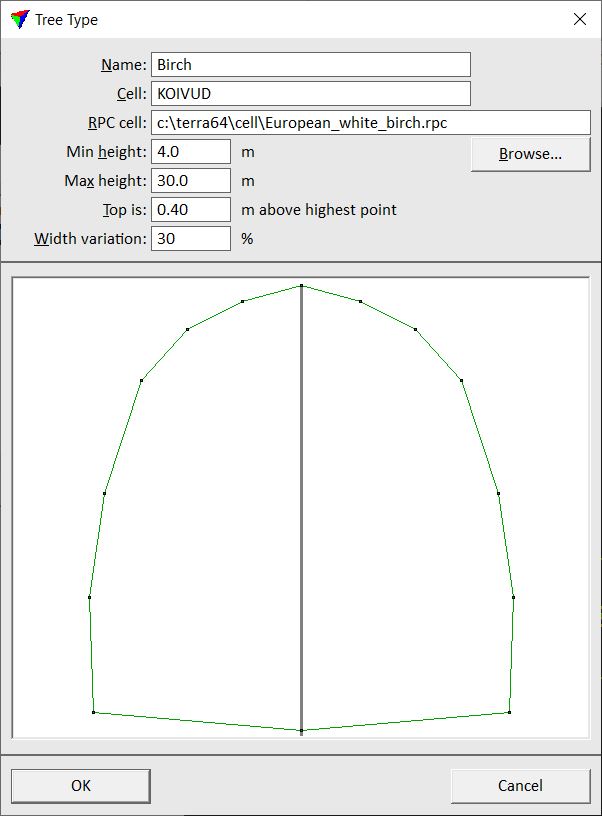The width and height of the screenshot is (602, 816).
Task: Click into the Name field containing Birch
Action: coord(310,65)
